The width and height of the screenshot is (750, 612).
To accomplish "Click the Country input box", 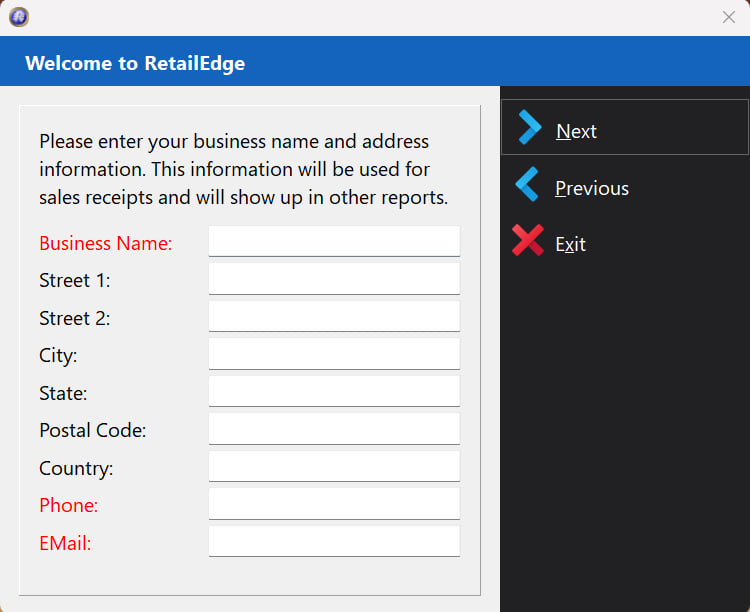I will pyautogui.click(x=334, y=467).
